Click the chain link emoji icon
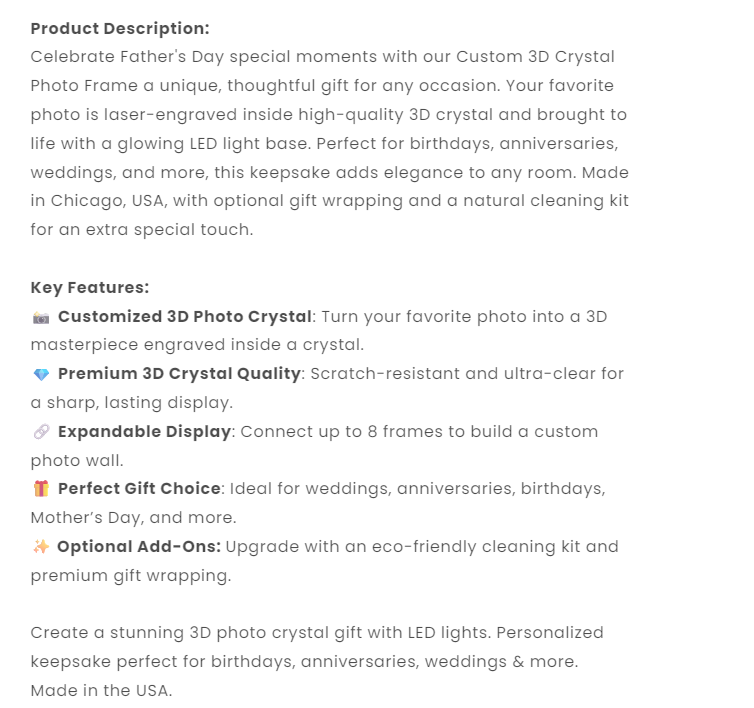The height and width of the screenshot is (708, 754). click(x=41, y=432)
